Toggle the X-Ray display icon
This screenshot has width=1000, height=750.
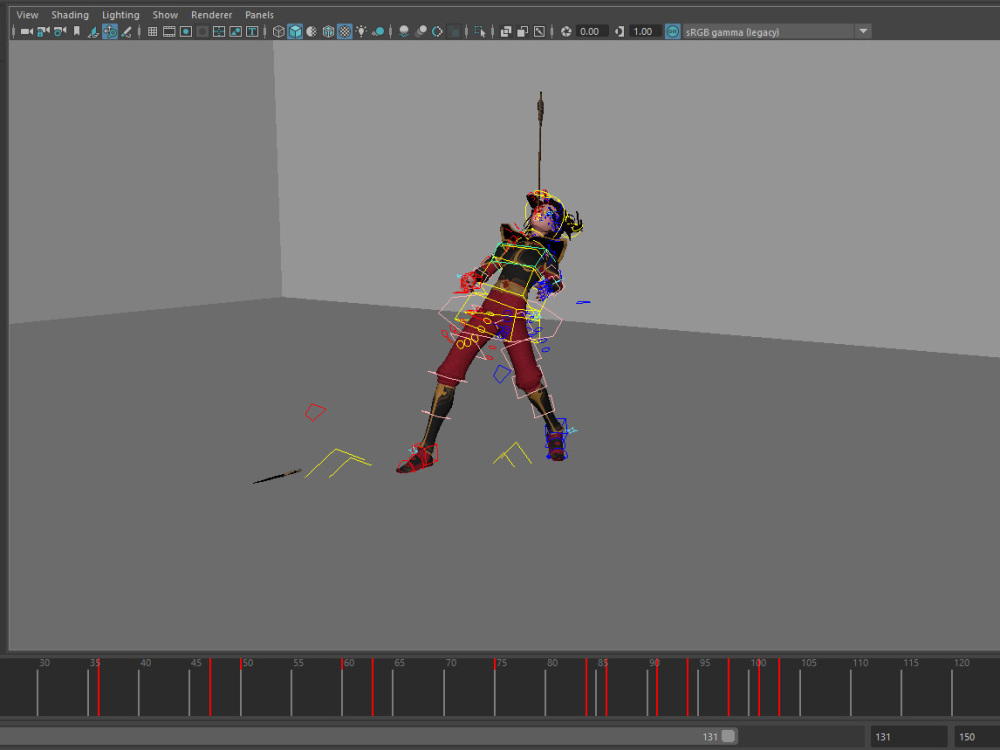pos(506,31)
